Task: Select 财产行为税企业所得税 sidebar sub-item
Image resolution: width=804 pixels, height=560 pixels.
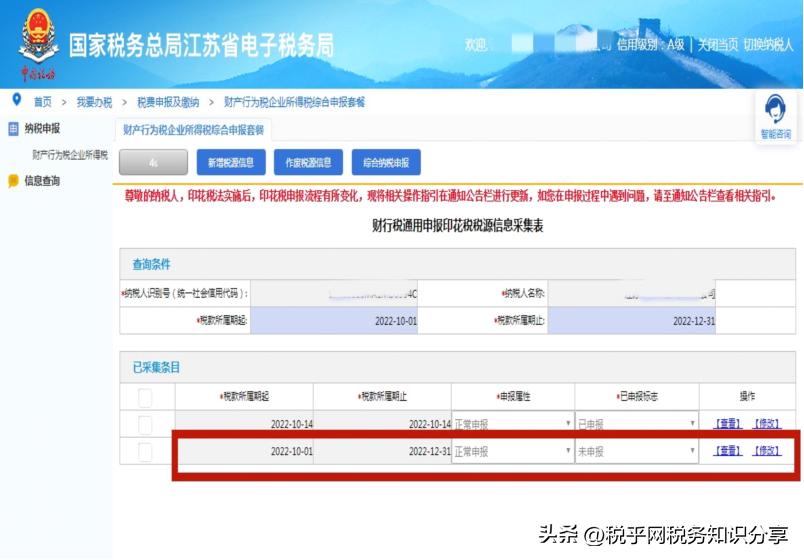Action: (x=70, y=155)
